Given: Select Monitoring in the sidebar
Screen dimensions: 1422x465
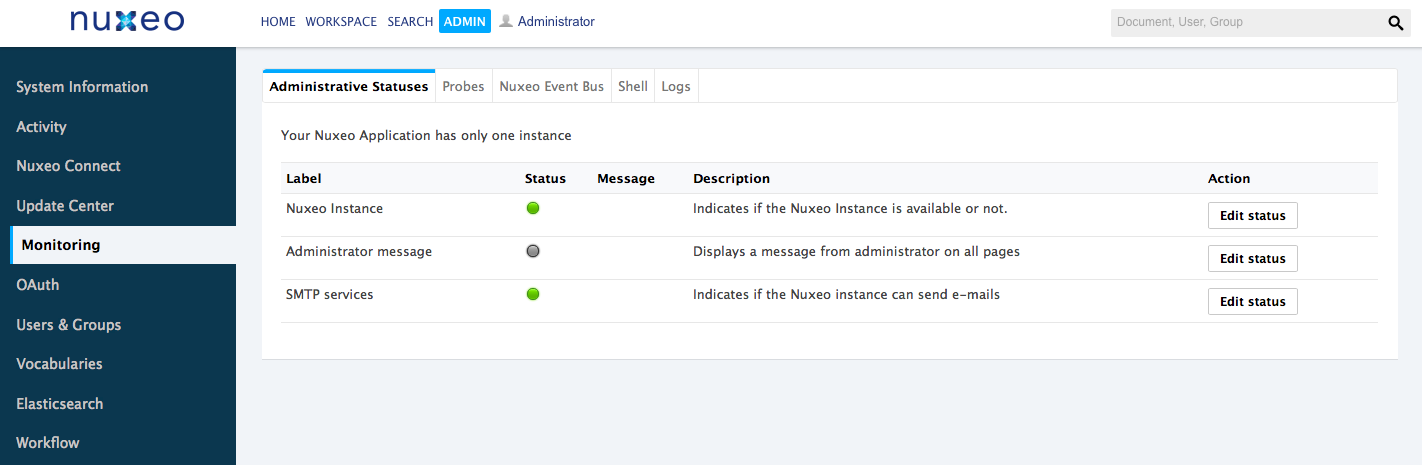Looking at the screenshot, I should [123, 245].
